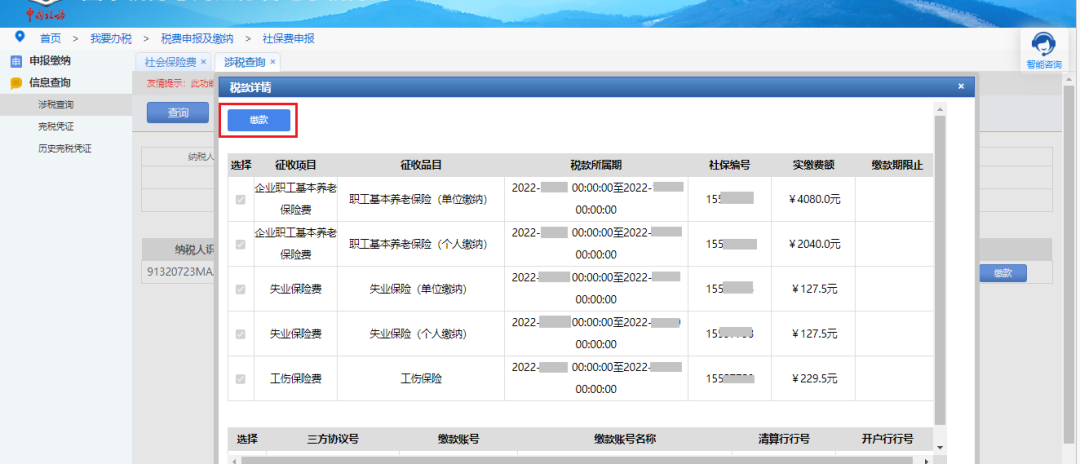
Task: Click the 信息查询 sidebar chat icon
Action: point(16,83)
